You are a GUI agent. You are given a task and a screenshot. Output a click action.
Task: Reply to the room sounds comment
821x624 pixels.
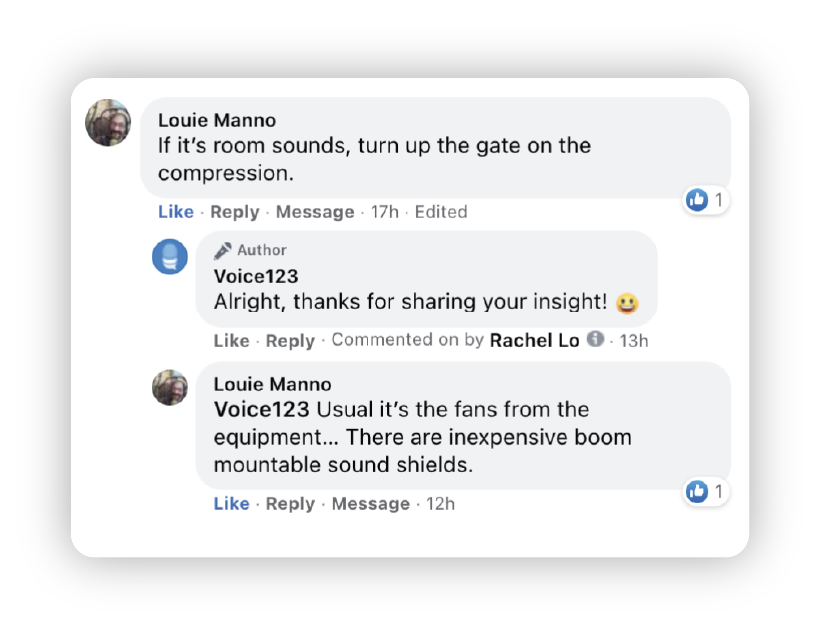click(234, 212)
